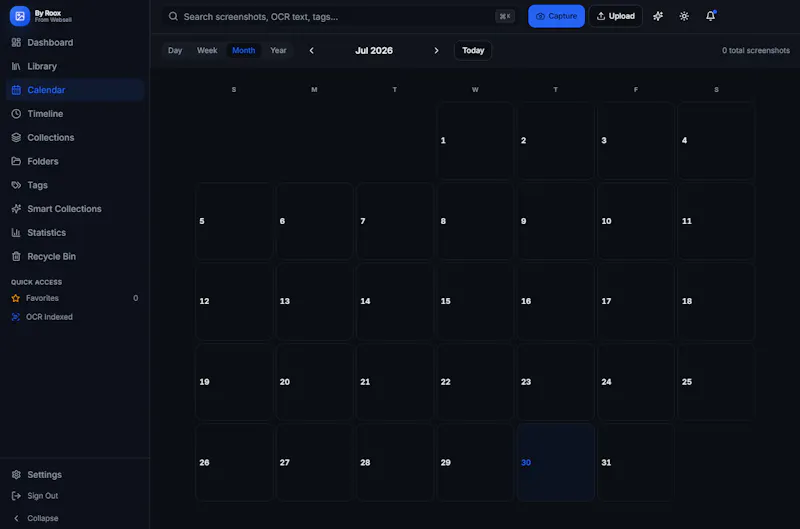Viewport: 800px width, 529px height.
Task: Click the Upload button
Action: [x=615, y=16]
